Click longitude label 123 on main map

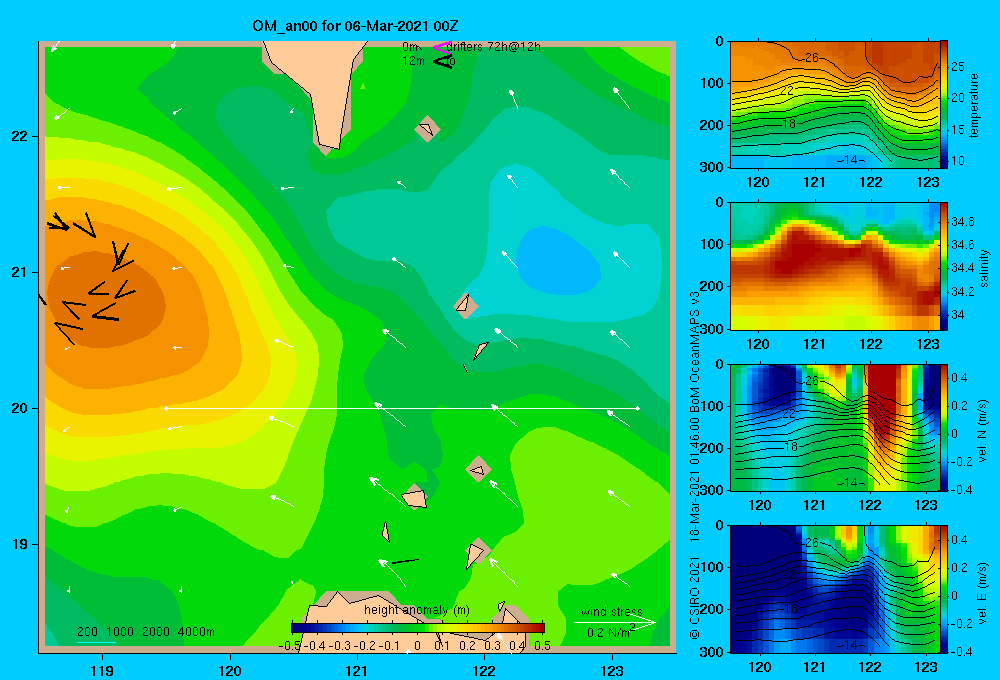coord(612,670)
